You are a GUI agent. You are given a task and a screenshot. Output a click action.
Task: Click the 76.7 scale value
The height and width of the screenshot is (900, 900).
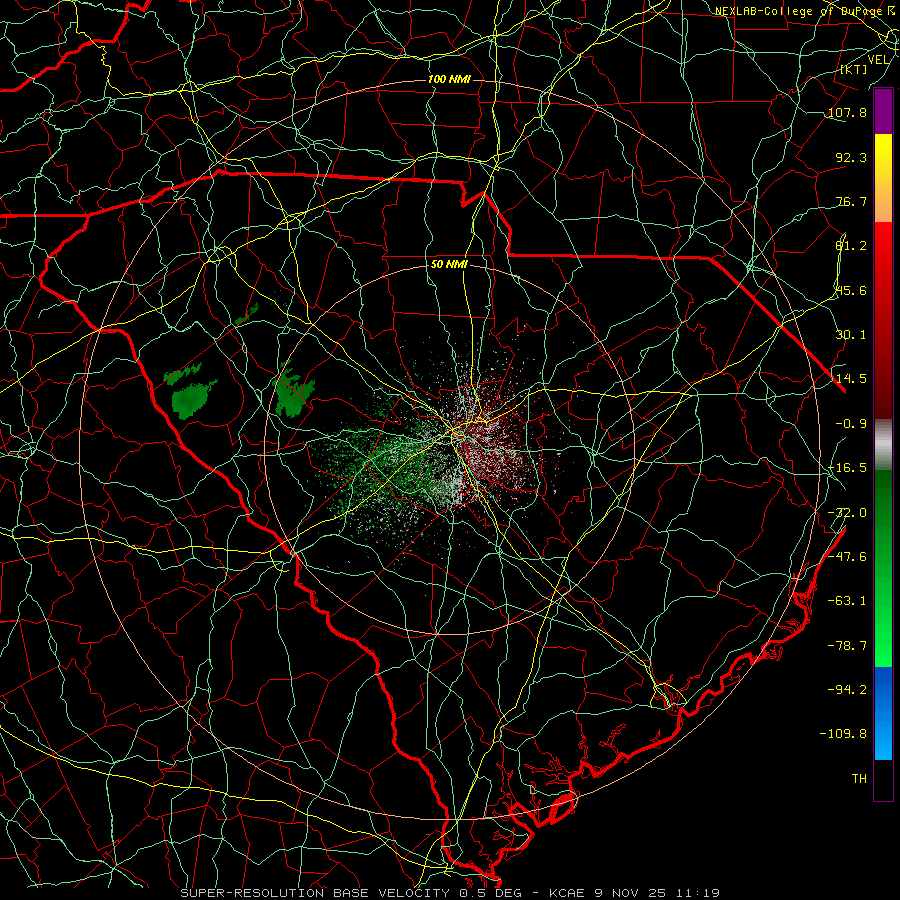[x=851, y=201]
